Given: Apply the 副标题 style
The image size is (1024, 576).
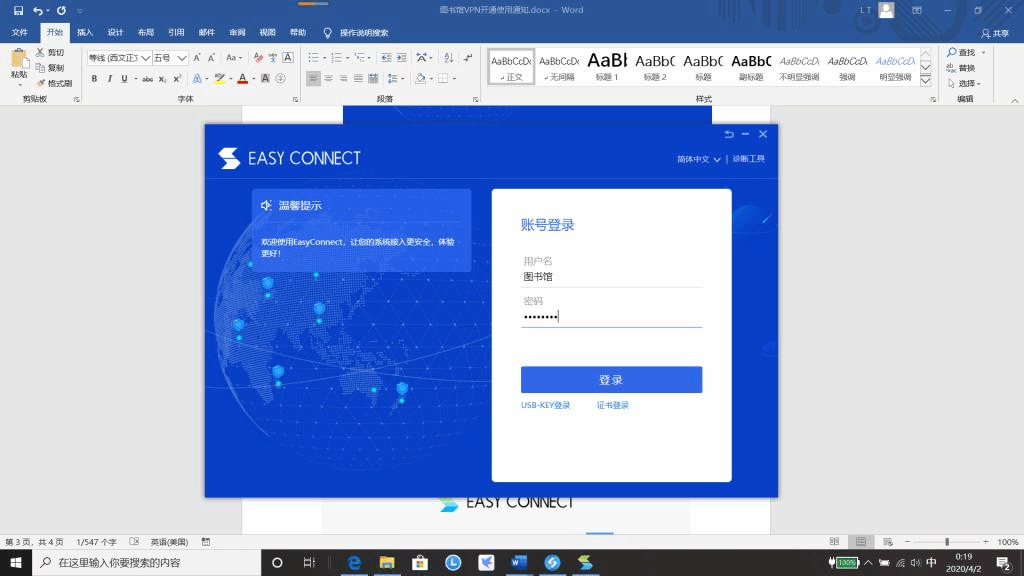Looking at the screenshot, I should (751, 67).
